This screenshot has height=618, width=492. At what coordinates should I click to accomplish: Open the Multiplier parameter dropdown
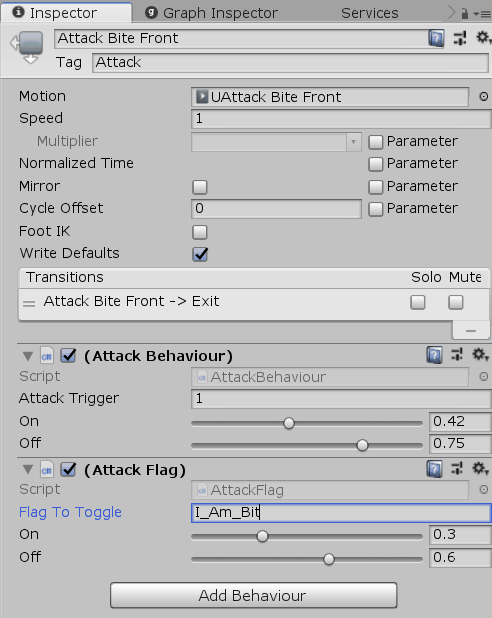276,141
